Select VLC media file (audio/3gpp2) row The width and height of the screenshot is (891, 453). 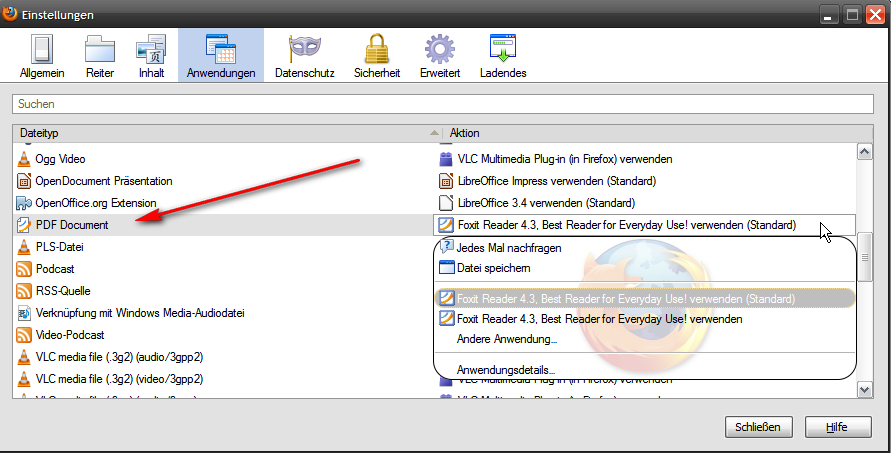pos(223,357)
